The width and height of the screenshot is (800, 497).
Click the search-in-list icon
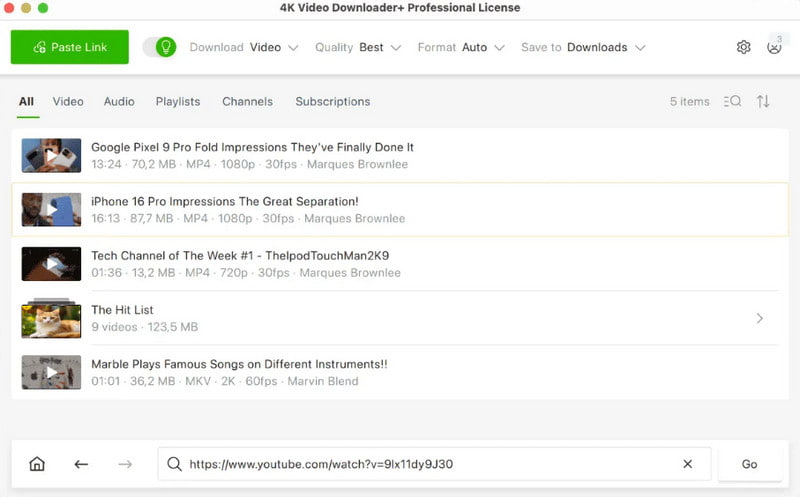click(x=732, y=101)
